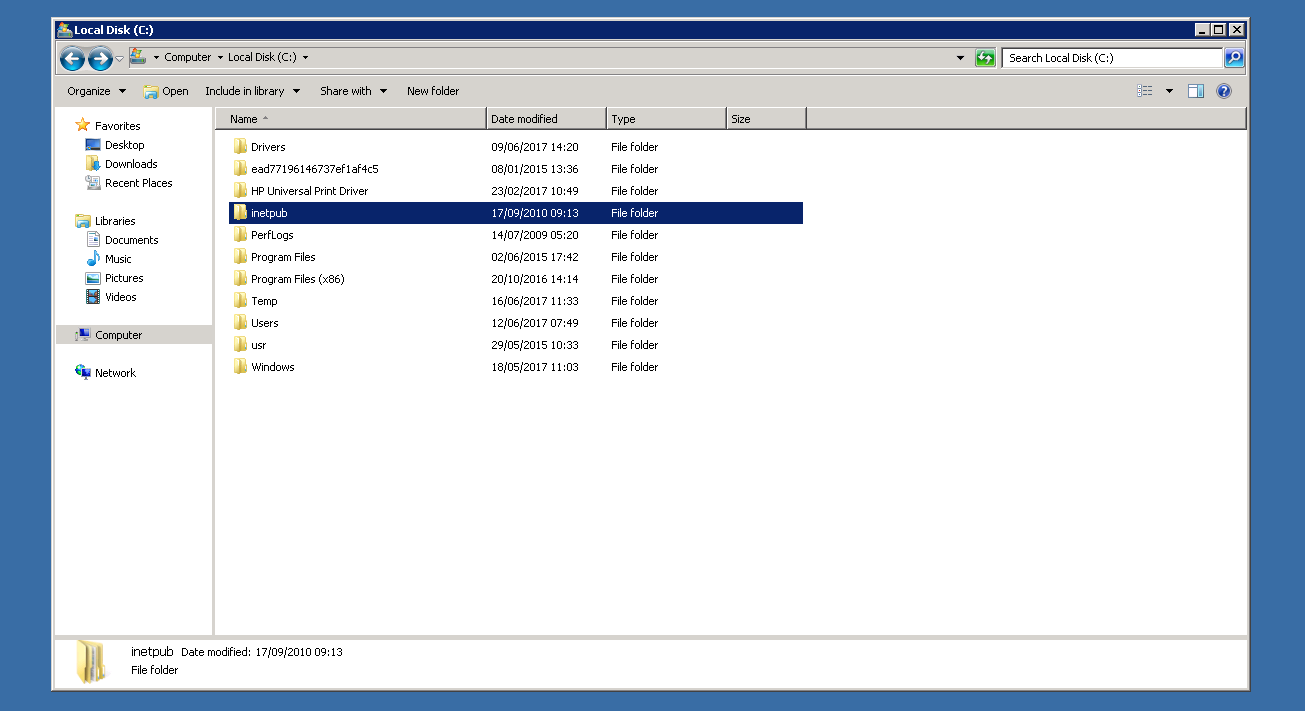Expand the view options dropdown arrow
1305x711 pixels.
(x=1169, y=91)
